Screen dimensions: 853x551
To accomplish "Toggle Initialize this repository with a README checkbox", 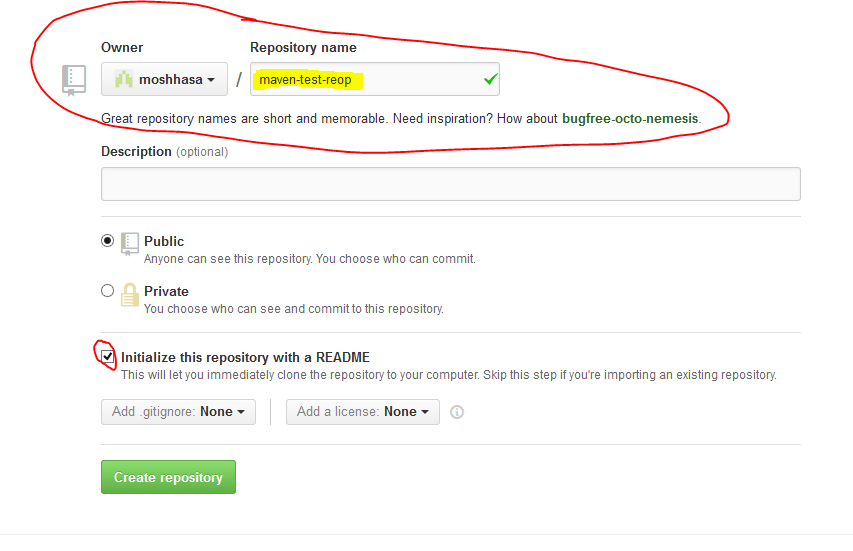I will click(108, 357).
